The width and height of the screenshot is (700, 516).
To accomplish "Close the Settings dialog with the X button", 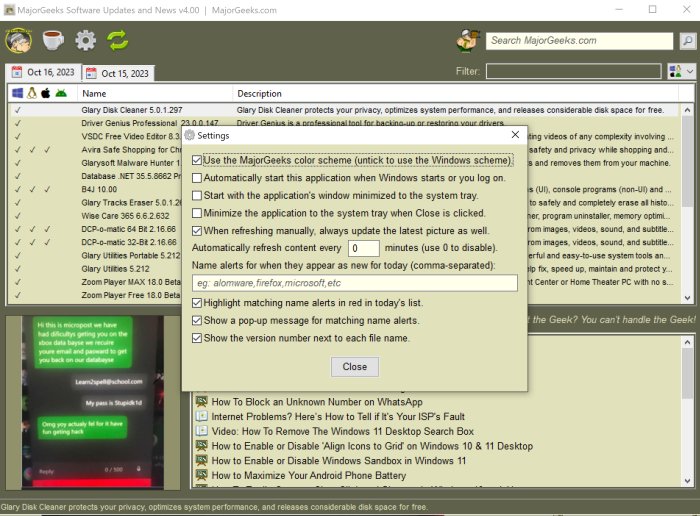I will 515,135.
